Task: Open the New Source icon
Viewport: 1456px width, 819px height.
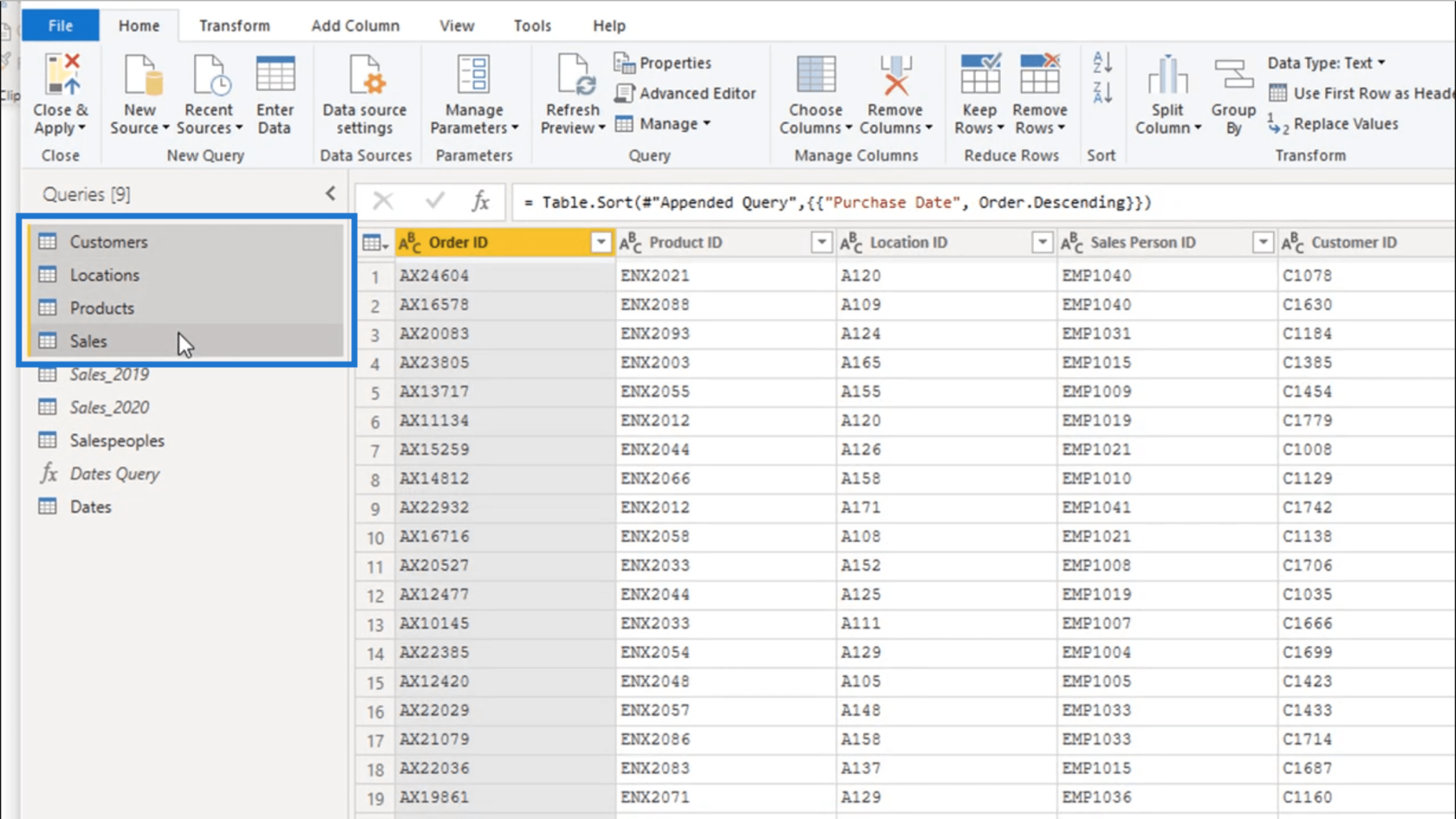Action: (x=141, y=75)
